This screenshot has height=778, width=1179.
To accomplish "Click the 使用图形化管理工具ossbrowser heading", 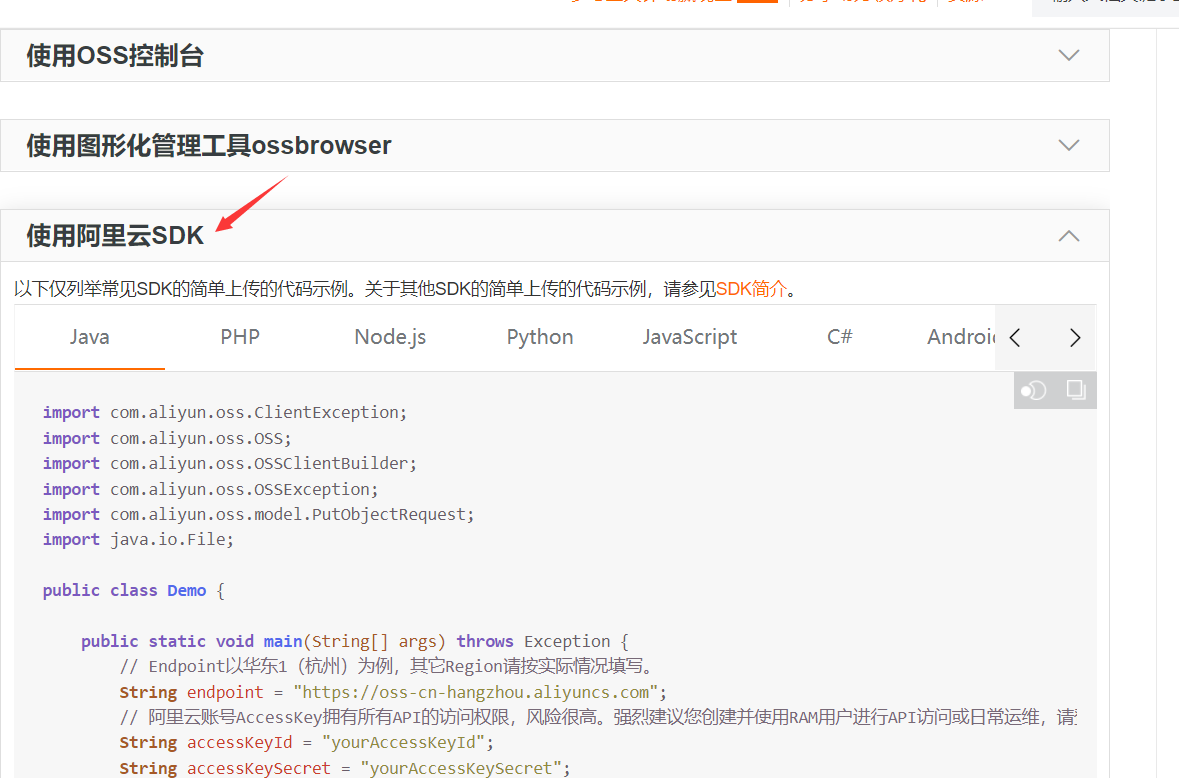I will (209, 145).
